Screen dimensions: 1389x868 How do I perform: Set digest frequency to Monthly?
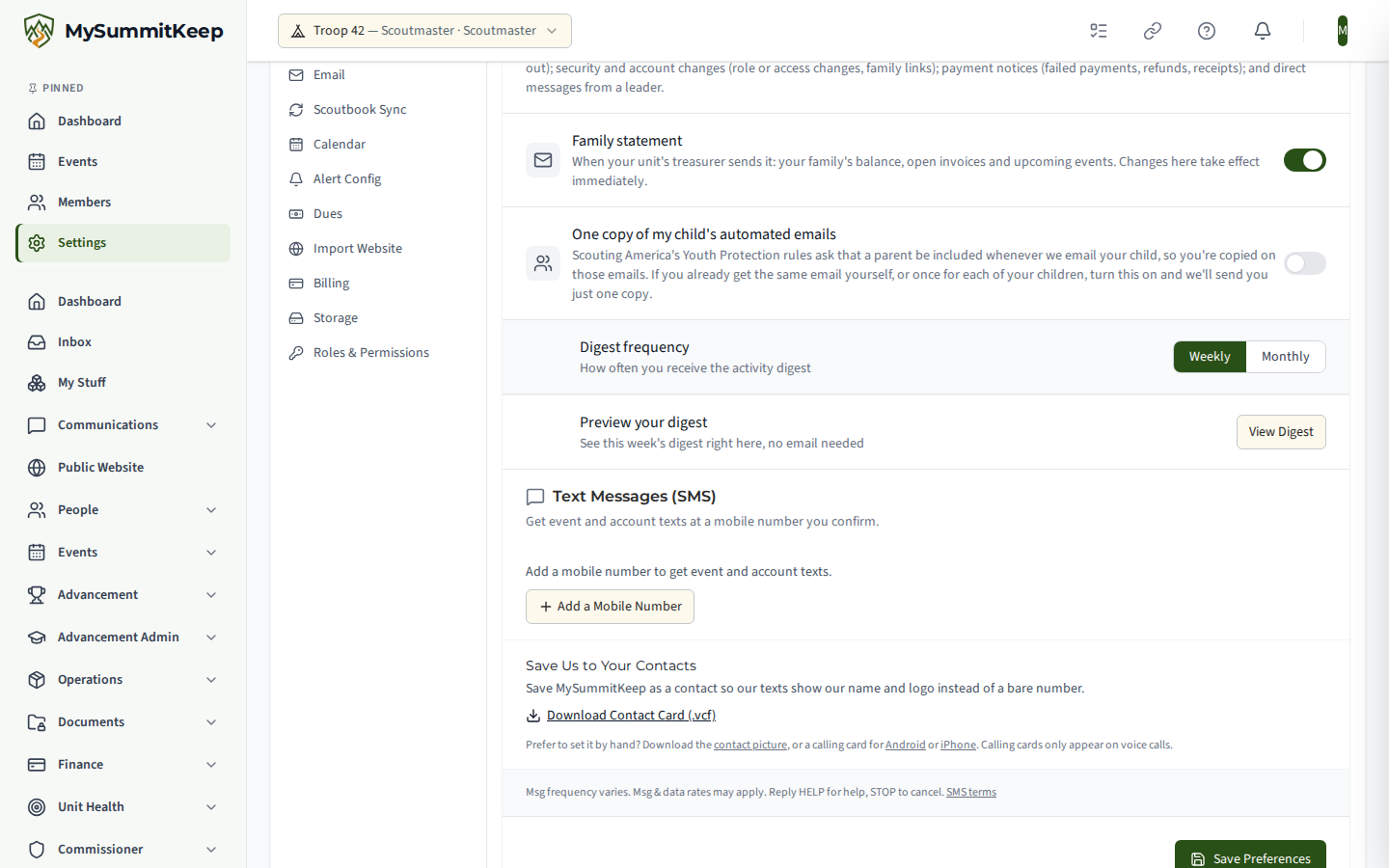click(x=1286, y=357)
